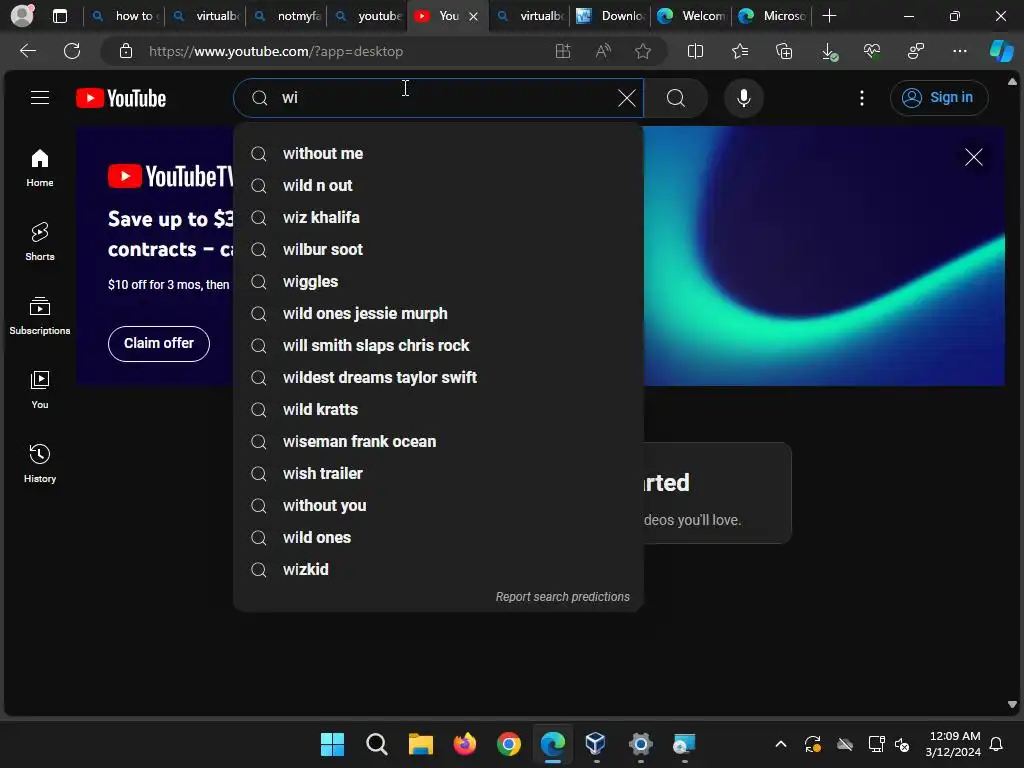1024x768 pixels.
Task: Show hidden system tray icons
Action: [x=780, y=744]
